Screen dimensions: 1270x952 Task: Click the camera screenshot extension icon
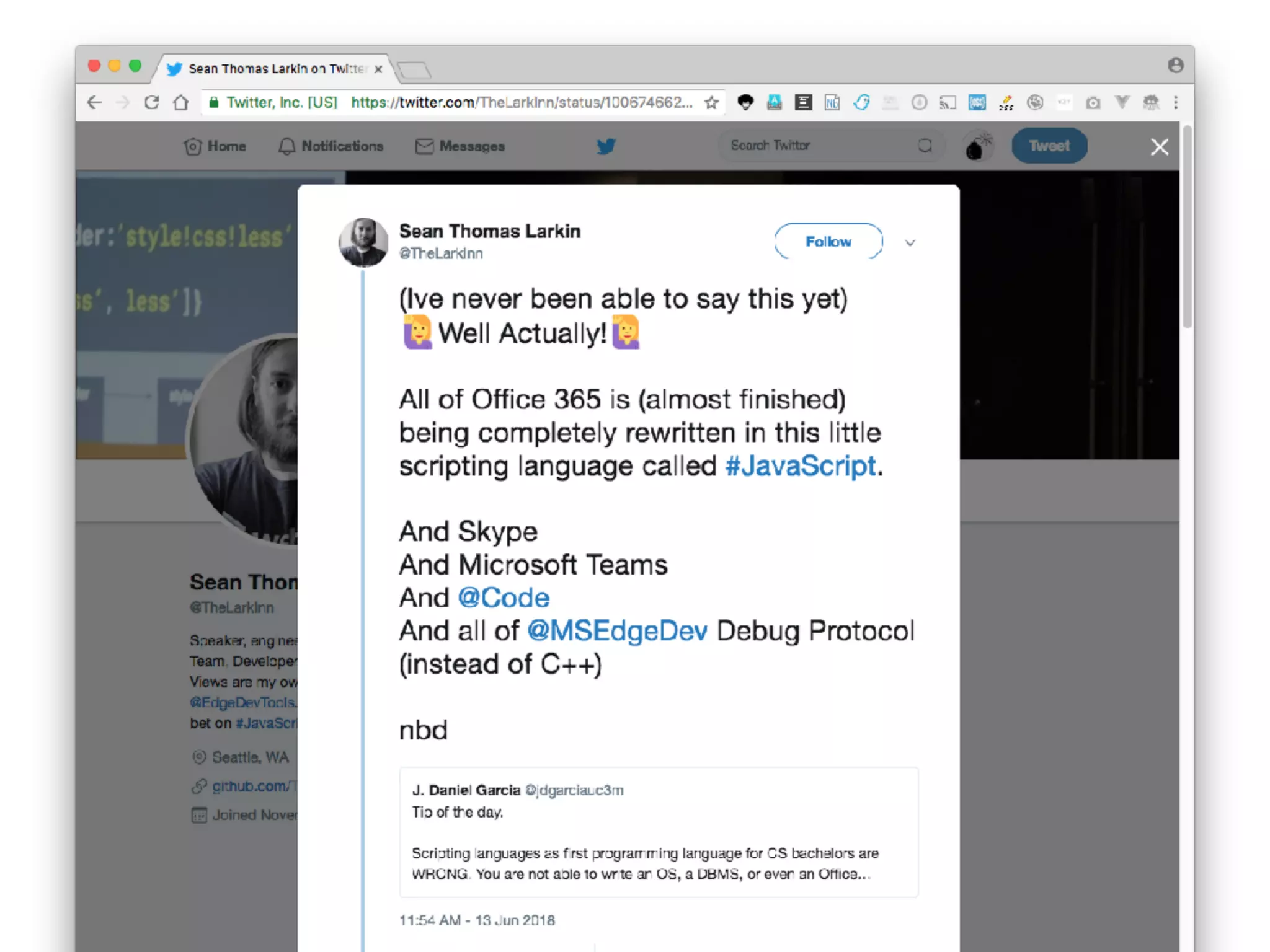tap(1093, 102)
